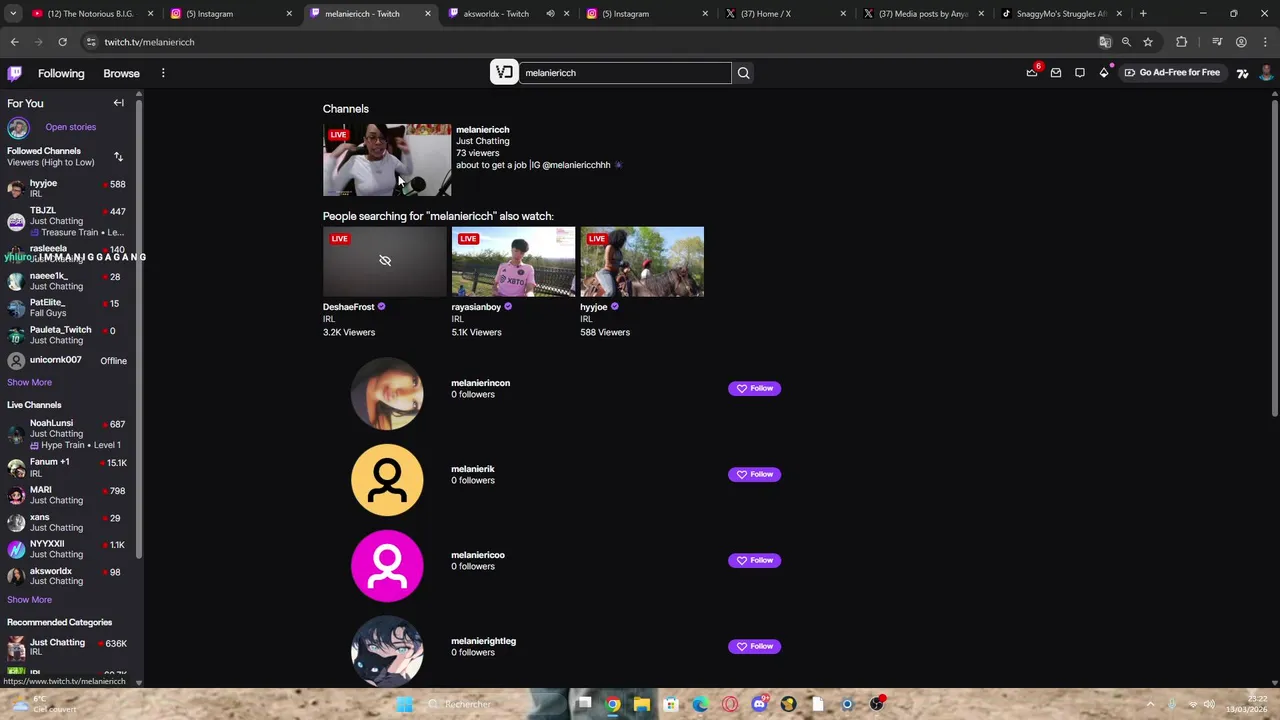1280x720 pixels.
Task: Switch to The Notorious B.I.G. tab
Action: (x=90, y=14)
